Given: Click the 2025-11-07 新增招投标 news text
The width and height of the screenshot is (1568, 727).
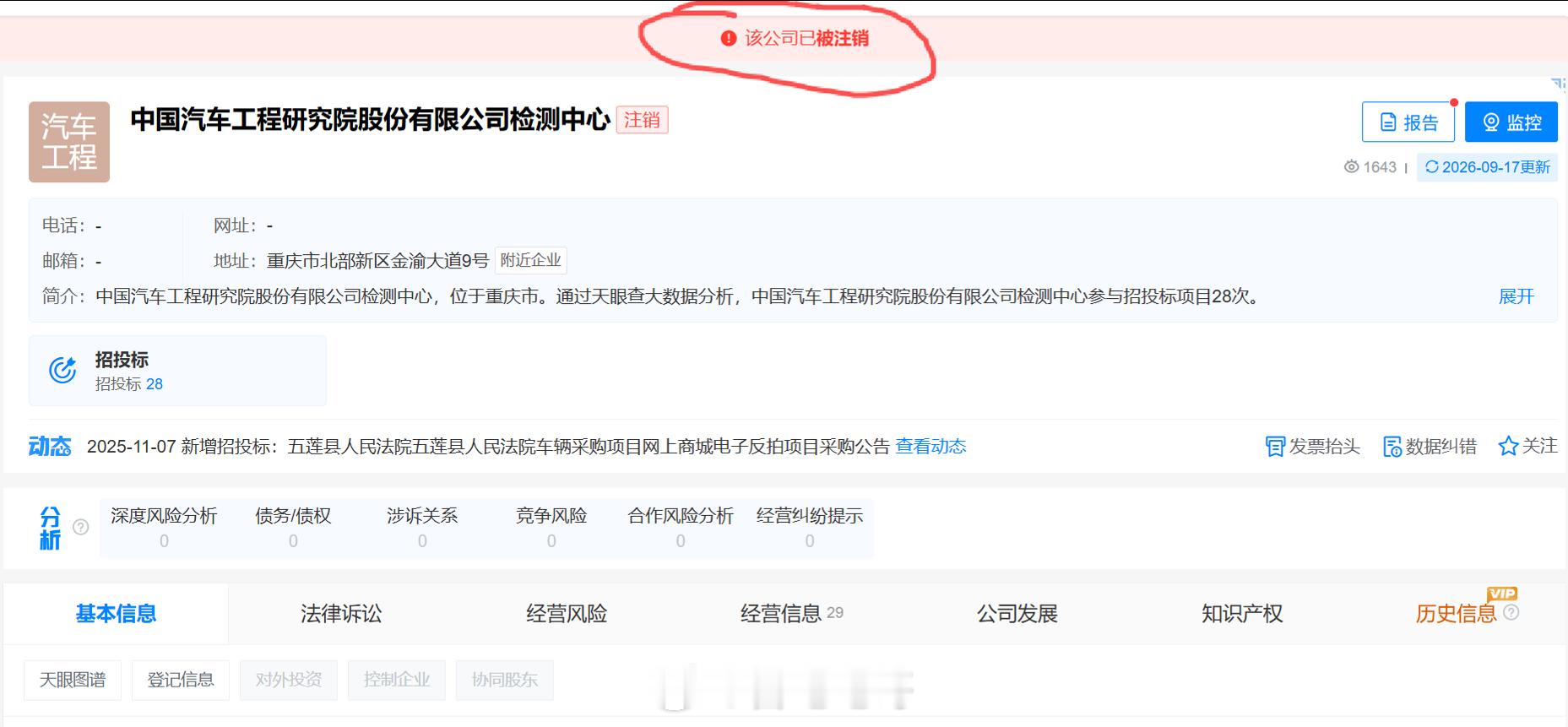Looking at the screenshot, I should coord(488,447).
